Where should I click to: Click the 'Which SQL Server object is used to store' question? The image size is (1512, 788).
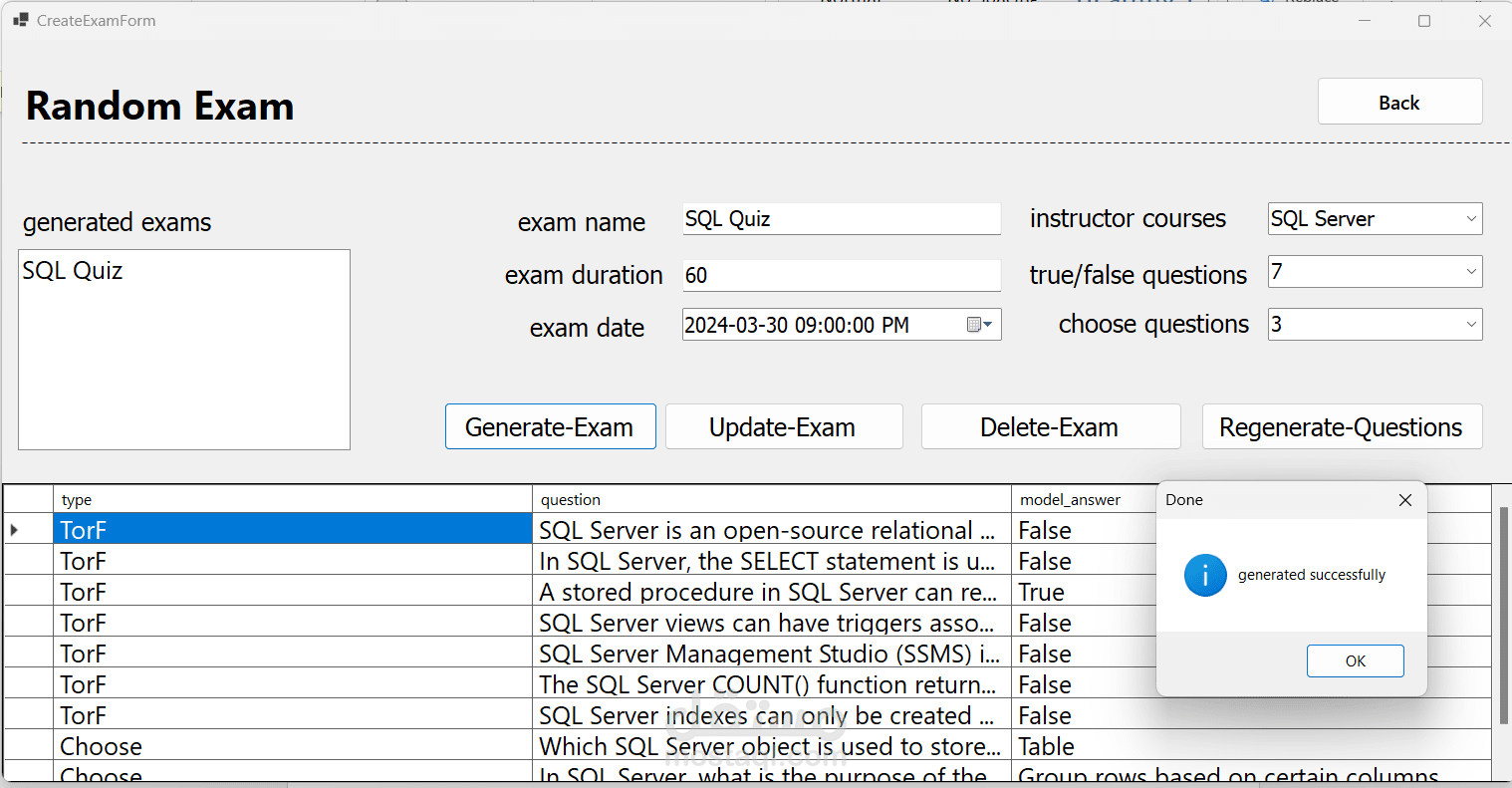(x=772, y=746)
